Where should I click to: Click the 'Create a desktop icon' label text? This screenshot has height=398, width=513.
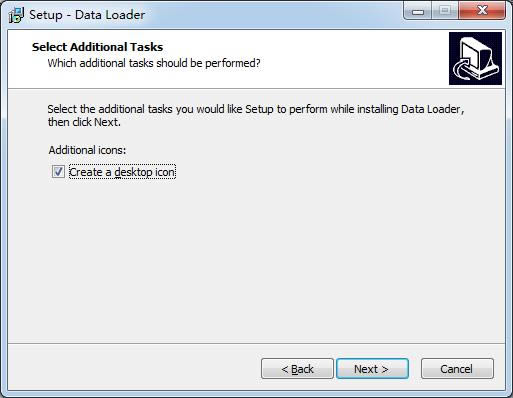[x=122, y=172]
